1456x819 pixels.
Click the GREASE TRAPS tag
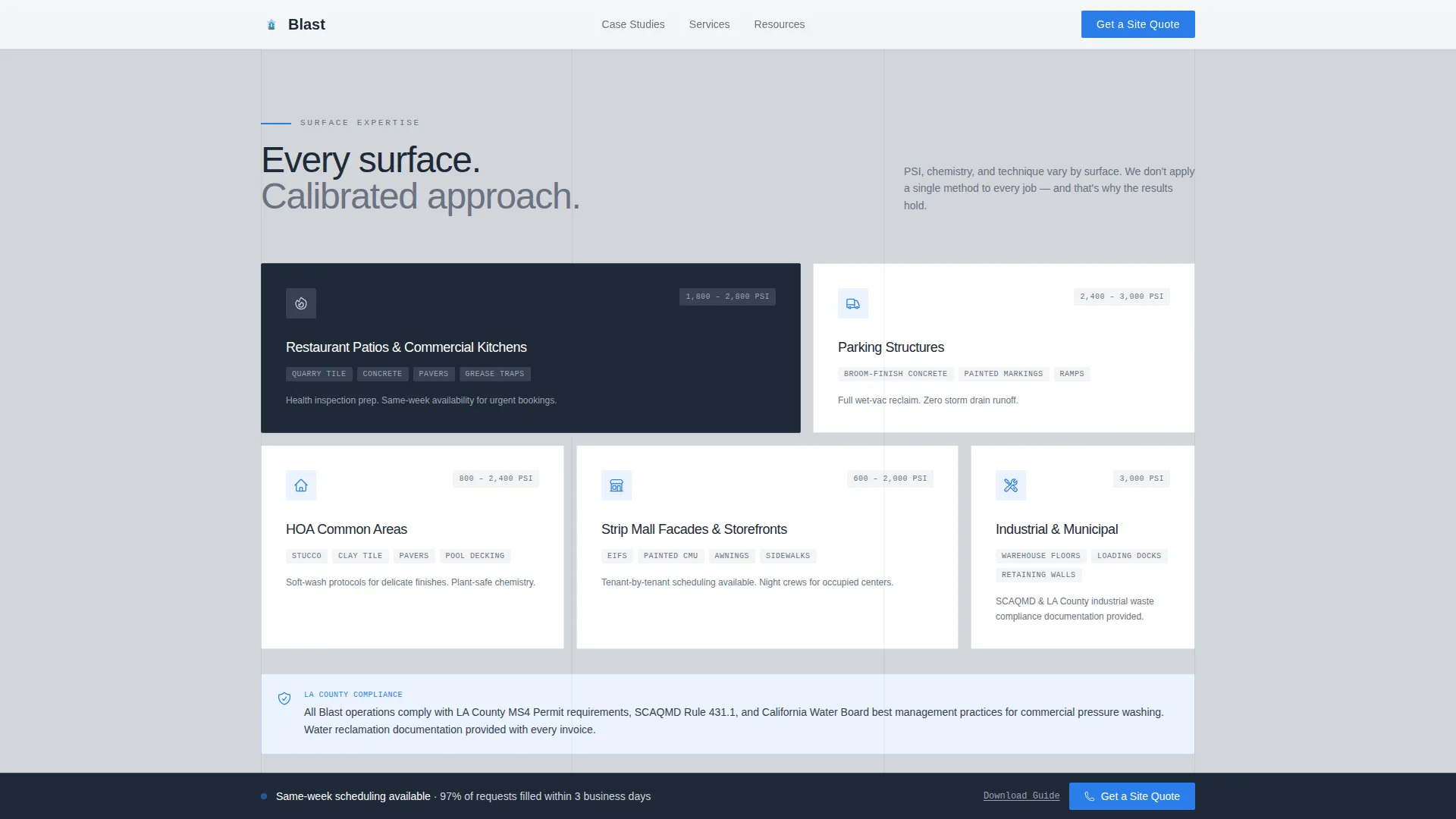coord(494,374)
